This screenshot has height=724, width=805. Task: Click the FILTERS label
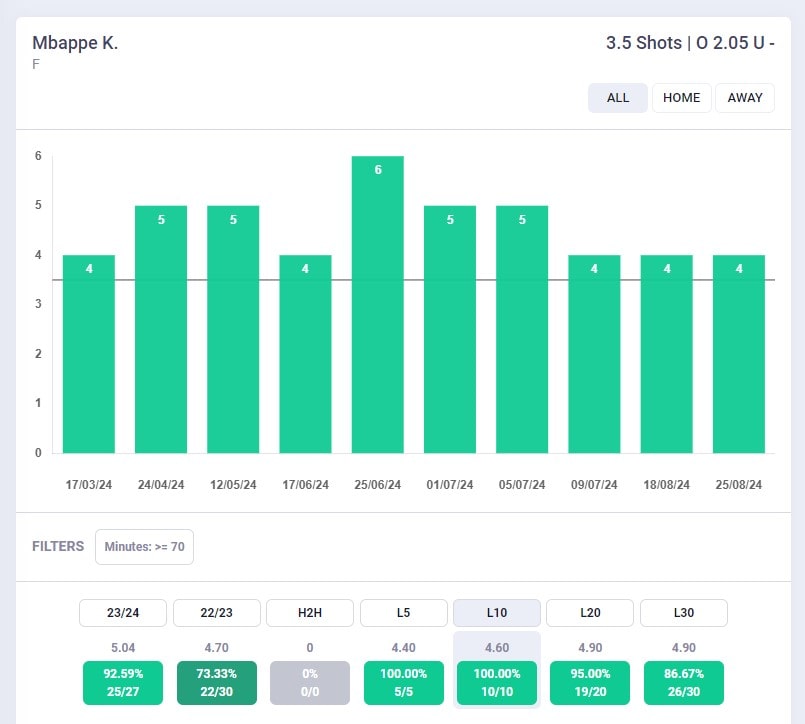(x=58, y=546)
